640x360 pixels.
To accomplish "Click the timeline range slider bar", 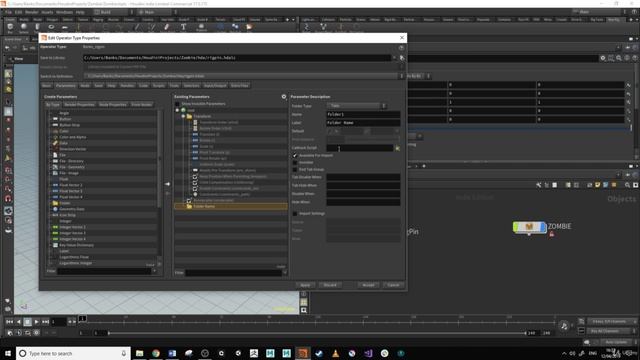I will coord(317,333).
